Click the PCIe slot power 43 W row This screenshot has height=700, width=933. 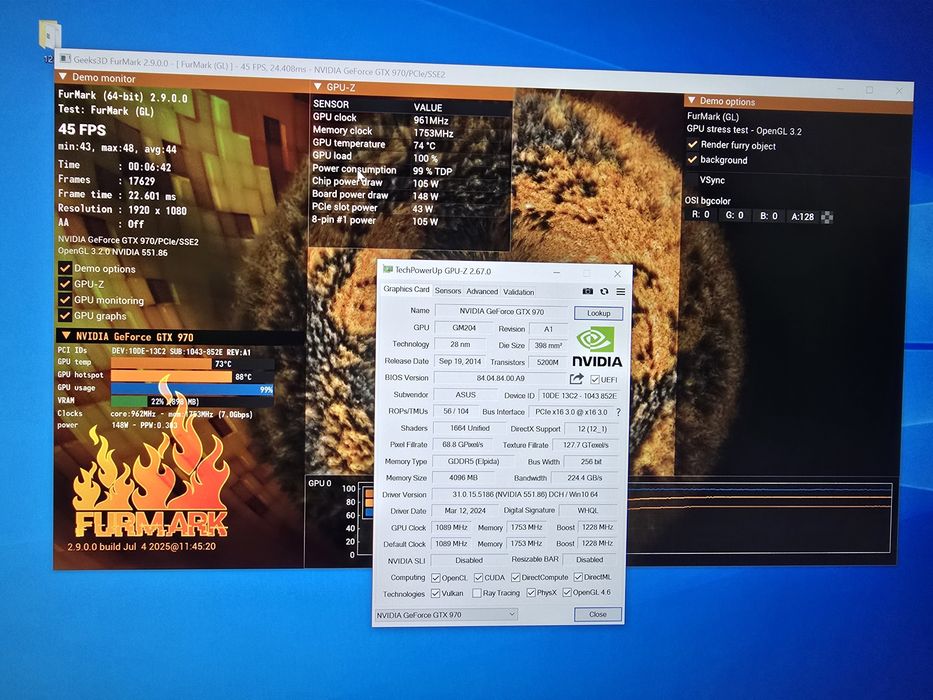coord(411,208)
